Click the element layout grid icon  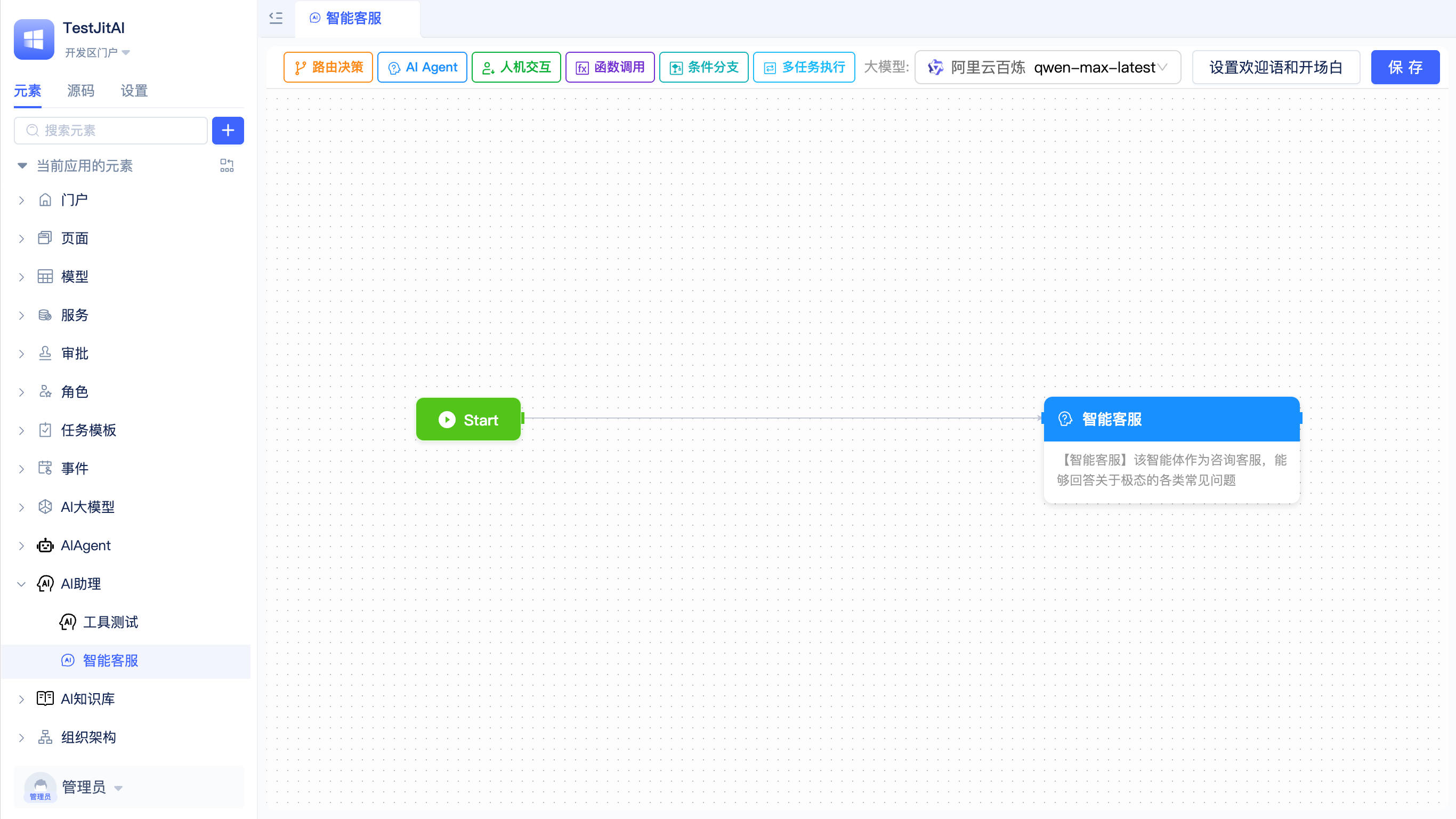click(x=227, y=165)
